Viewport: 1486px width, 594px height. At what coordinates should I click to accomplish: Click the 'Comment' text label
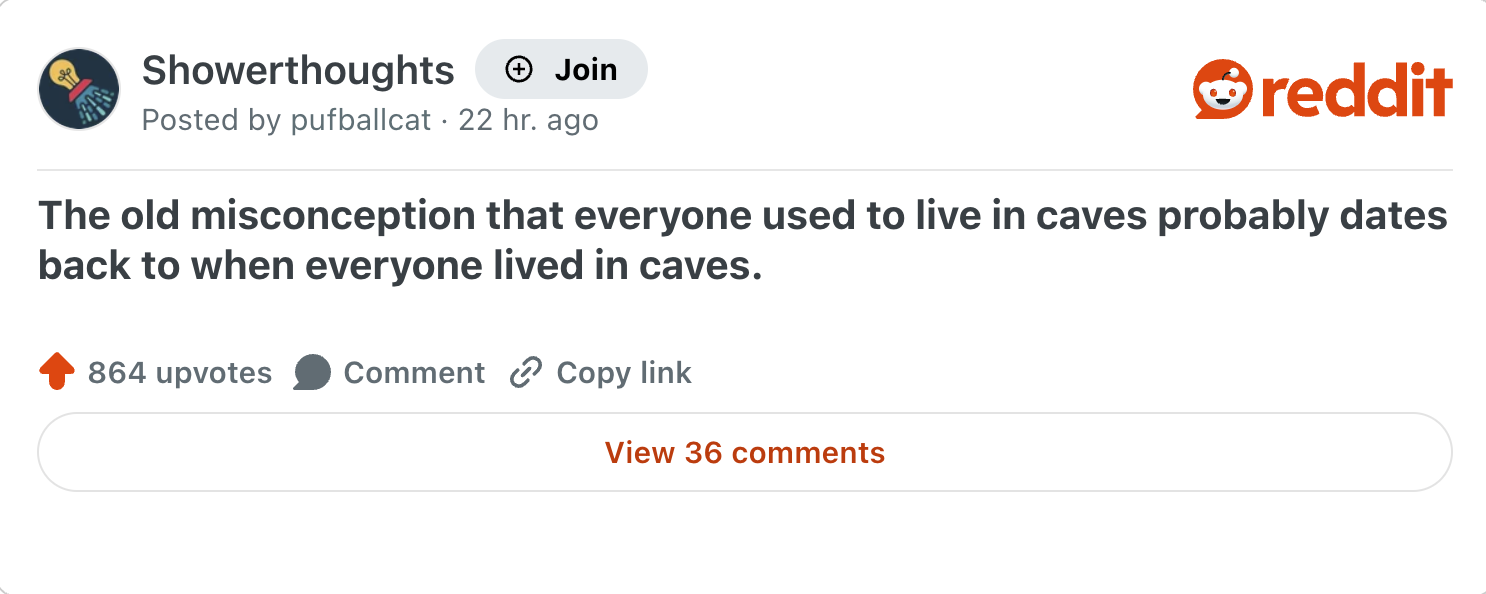[414, 373]
